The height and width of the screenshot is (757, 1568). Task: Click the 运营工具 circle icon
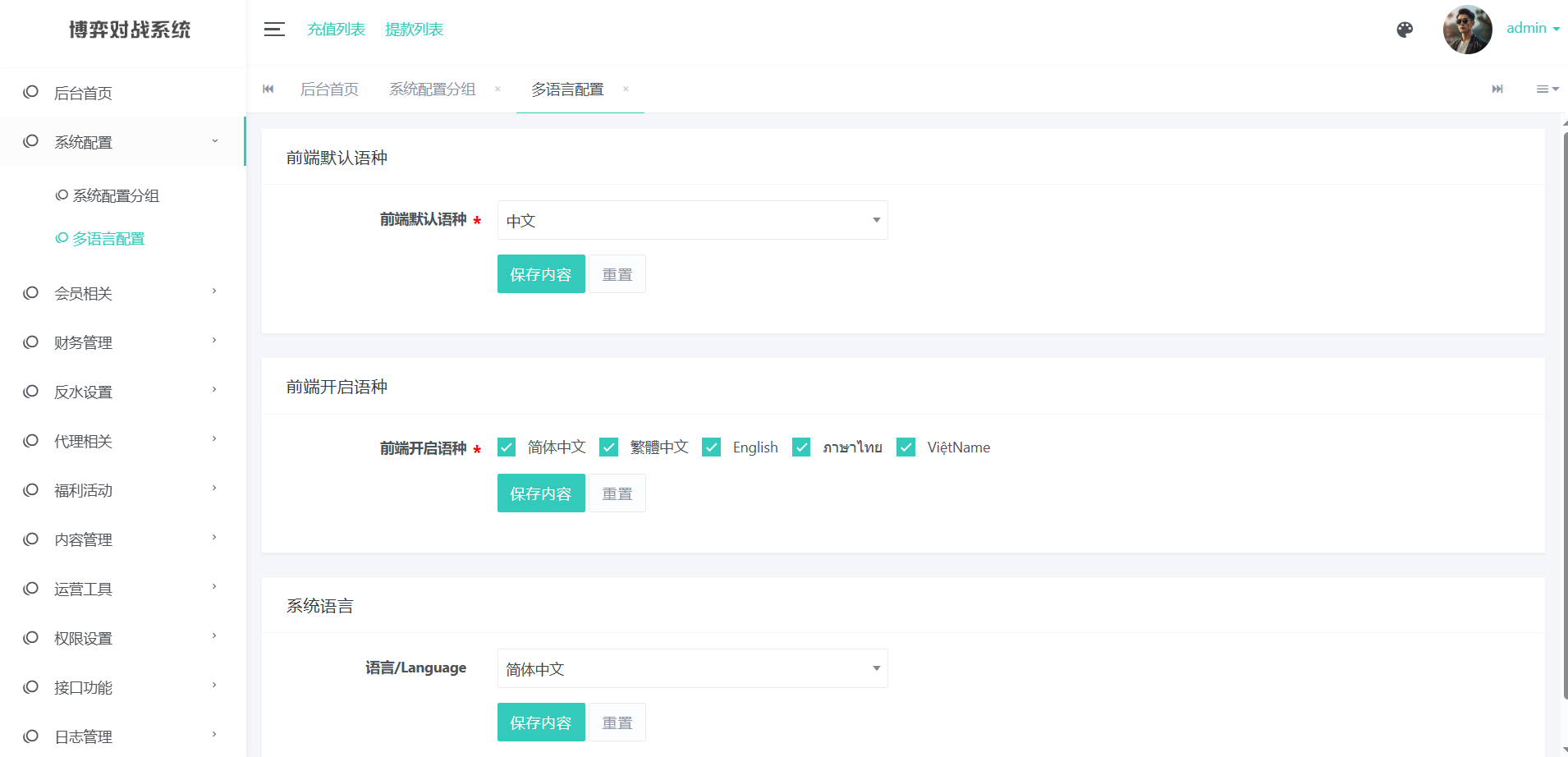pyautogui.click(x=31, y=588)
